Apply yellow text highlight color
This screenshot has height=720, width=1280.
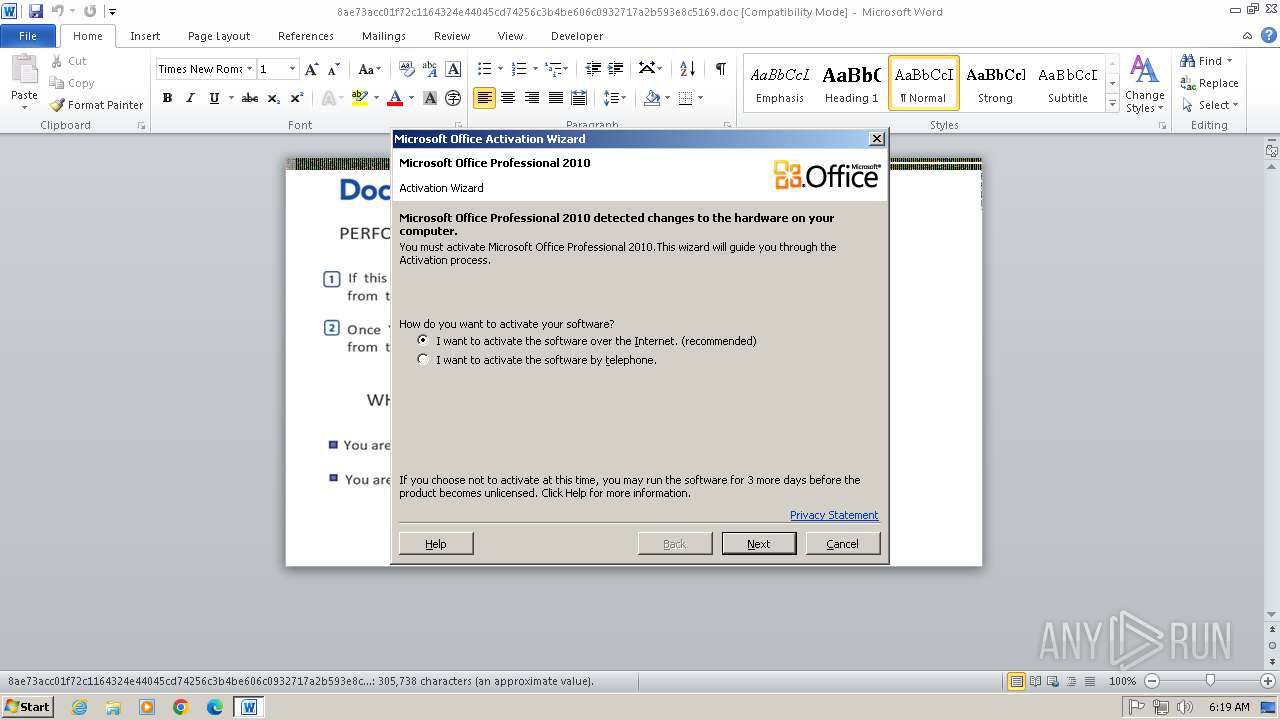(x=360, y=98)
